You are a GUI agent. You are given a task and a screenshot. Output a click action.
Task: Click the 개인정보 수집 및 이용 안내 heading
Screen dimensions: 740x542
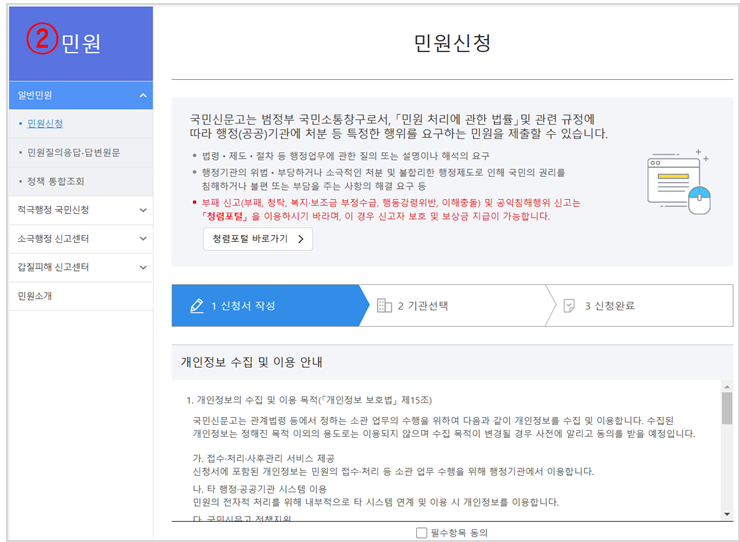(252, 362)
